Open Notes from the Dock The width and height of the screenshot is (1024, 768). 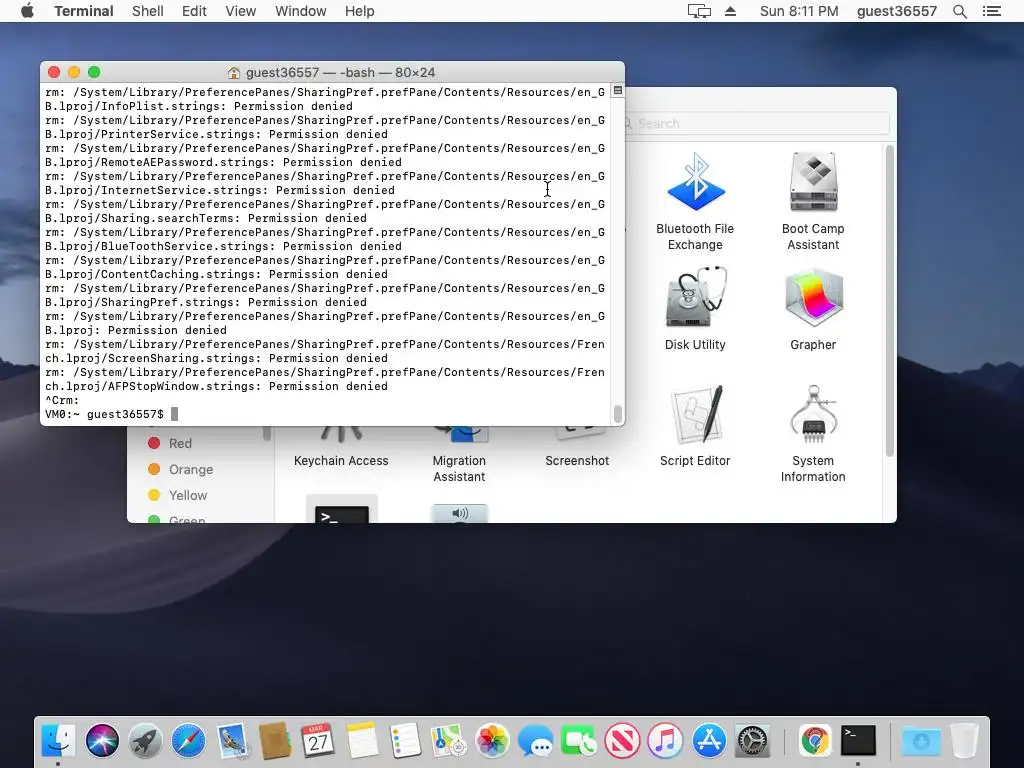coord(362,741)
